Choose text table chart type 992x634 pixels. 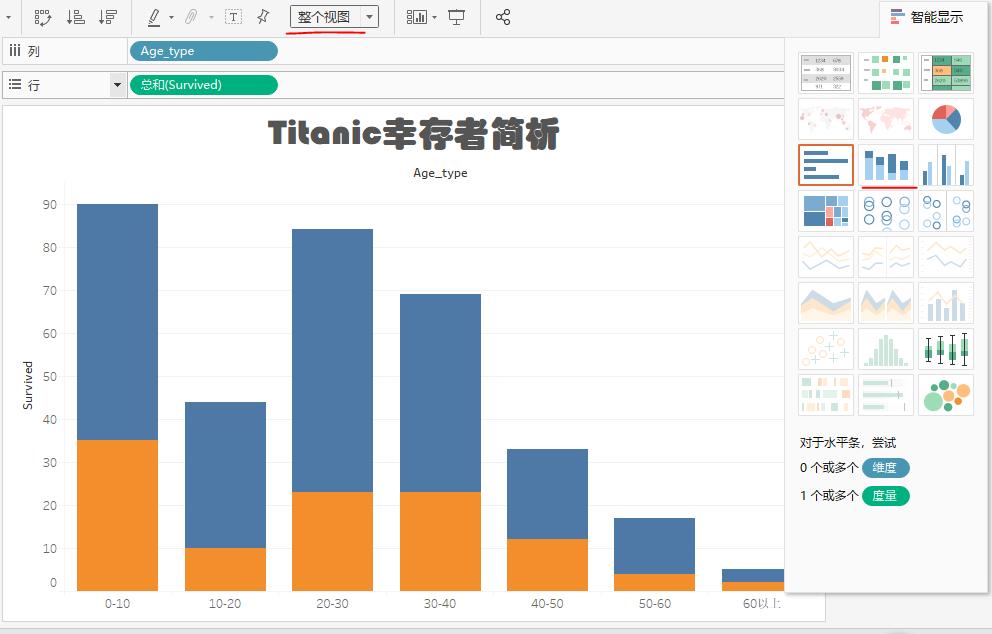click(826, 73)
